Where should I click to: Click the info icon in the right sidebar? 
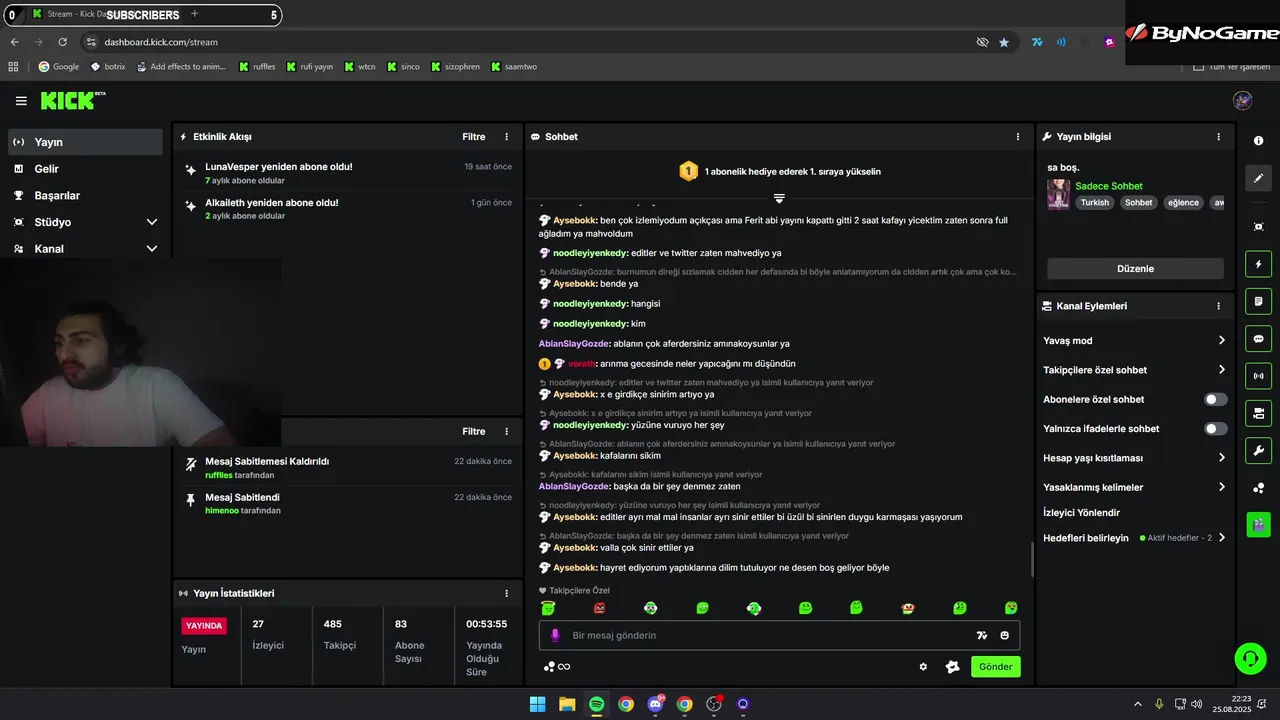tap(1258, 141)
